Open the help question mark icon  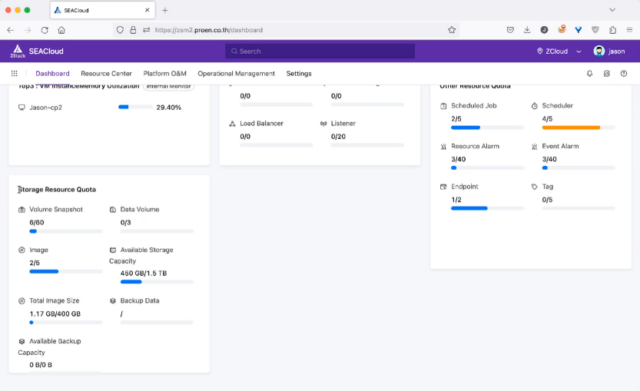tap(624, 73)
